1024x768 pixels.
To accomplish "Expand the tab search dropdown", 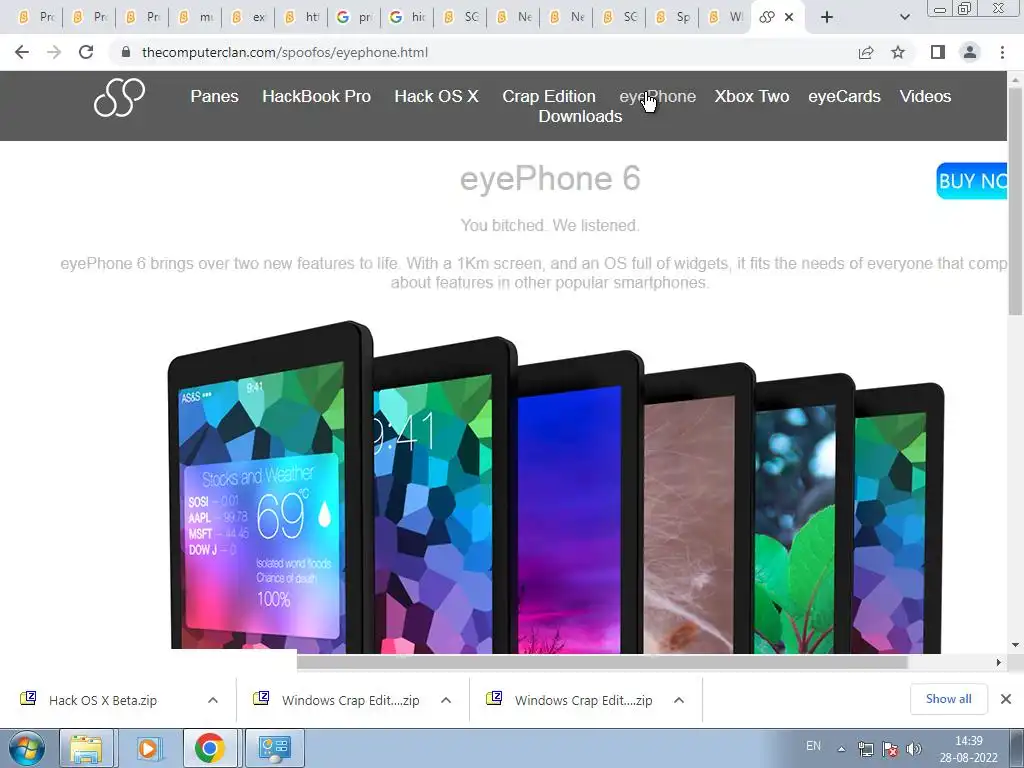I will pos(904,17).
